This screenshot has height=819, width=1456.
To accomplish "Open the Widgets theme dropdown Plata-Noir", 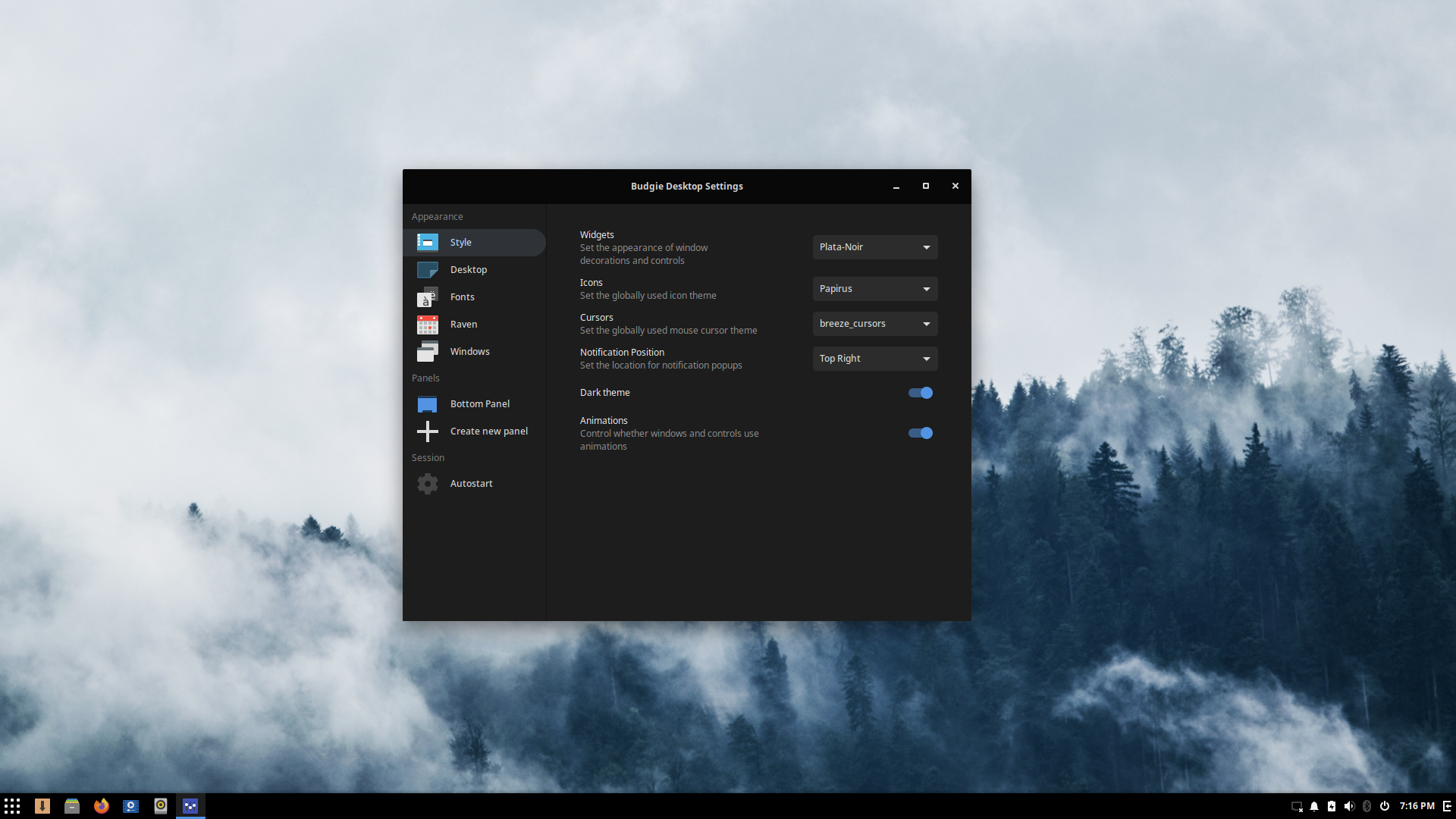I will pos(875,247).
